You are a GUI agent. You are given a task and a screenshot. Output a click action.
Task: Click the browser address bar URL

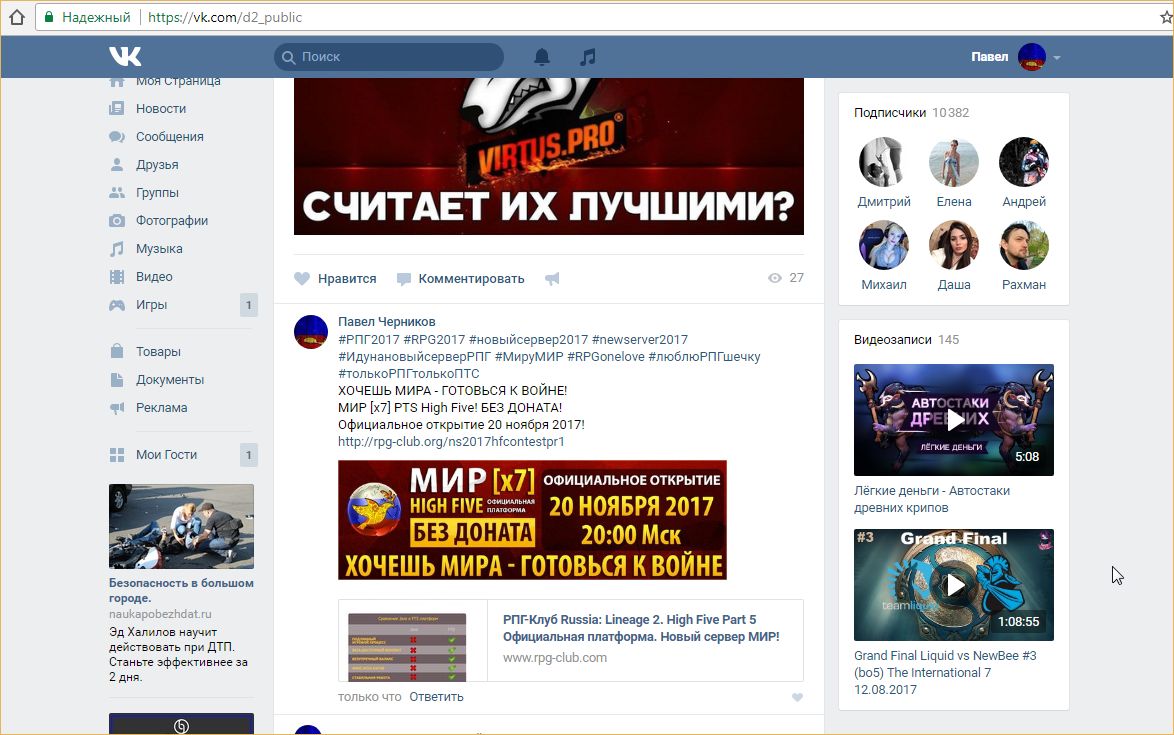click(225, 17)
